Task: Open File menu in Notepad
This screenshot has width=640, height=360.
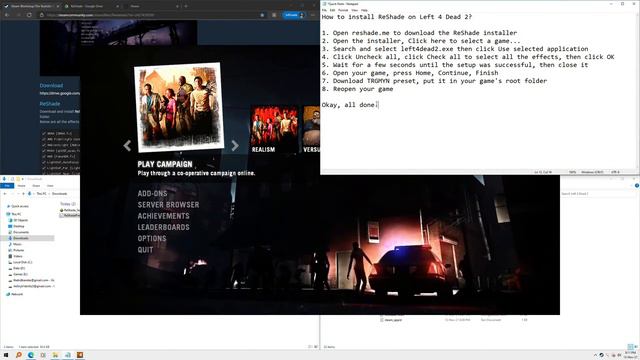Action: [x=325, y=10]
